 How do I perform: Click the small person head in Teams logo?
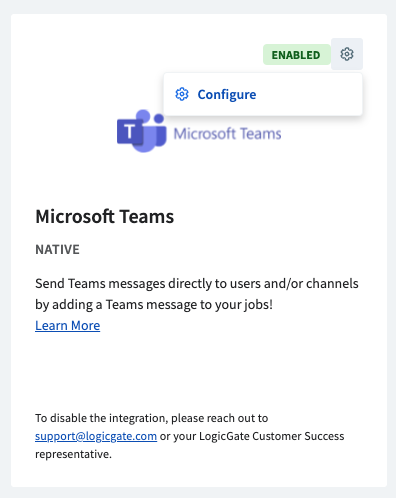(159, 118)
